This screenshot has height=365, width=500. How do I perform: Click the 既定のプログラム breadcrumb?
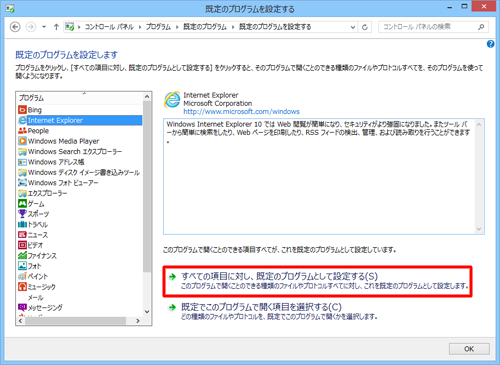tap(205, 27)
